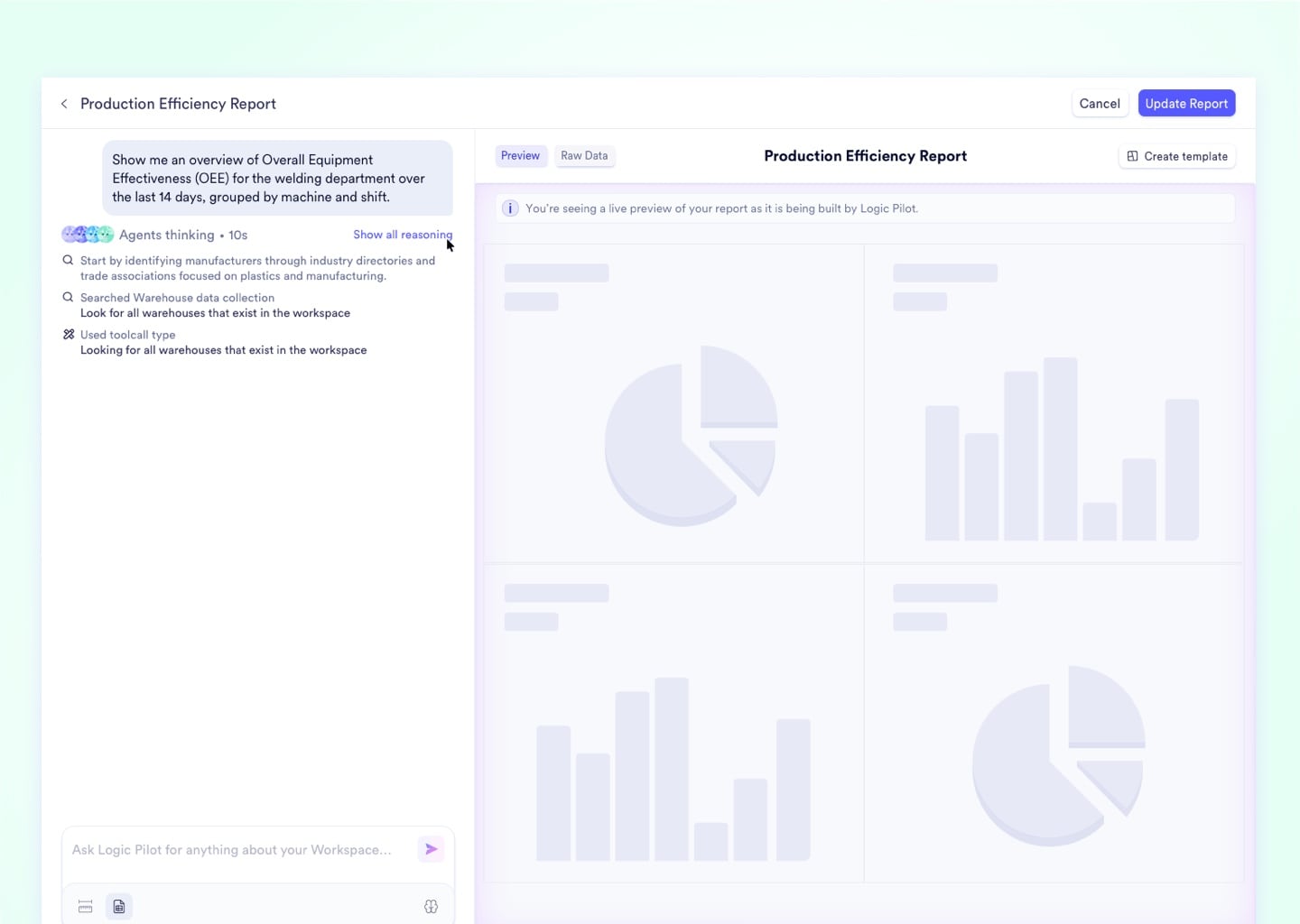Click 'Look for all warehouses that exist' line

click(215, 313)
